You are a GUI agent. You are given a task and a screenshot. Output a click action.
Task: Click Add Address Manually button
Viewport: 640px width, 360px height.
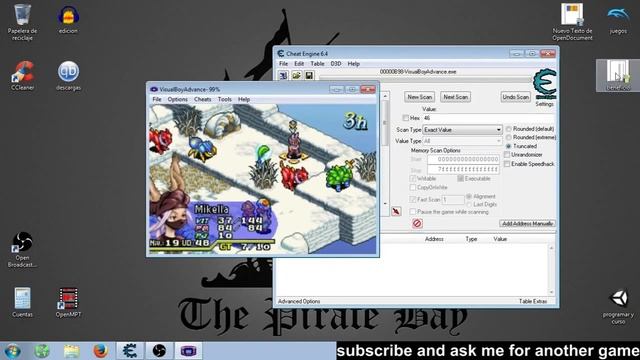coord(527,223)
